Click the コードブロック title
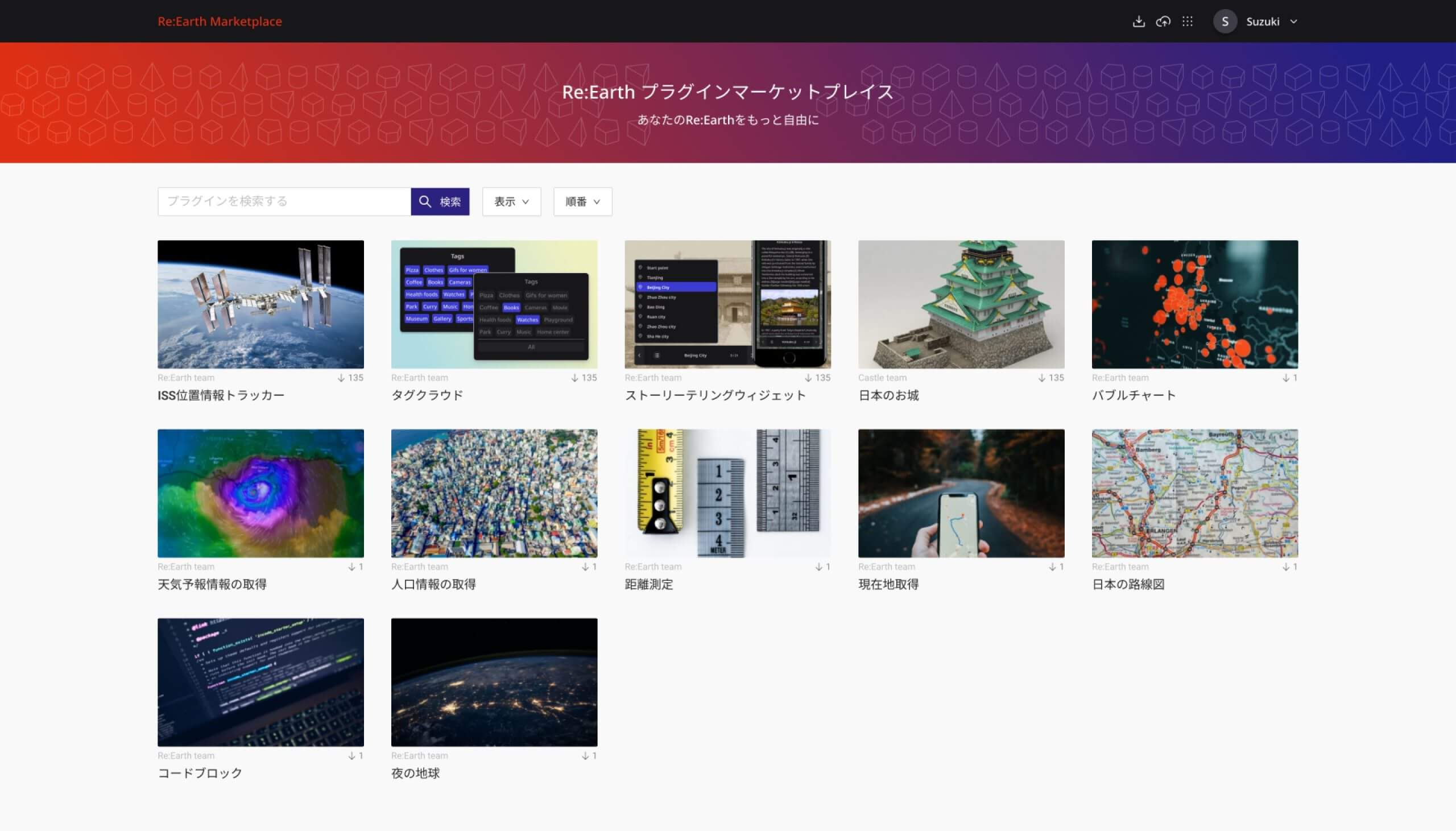The image size is (1456, 831). coord(200,773)
